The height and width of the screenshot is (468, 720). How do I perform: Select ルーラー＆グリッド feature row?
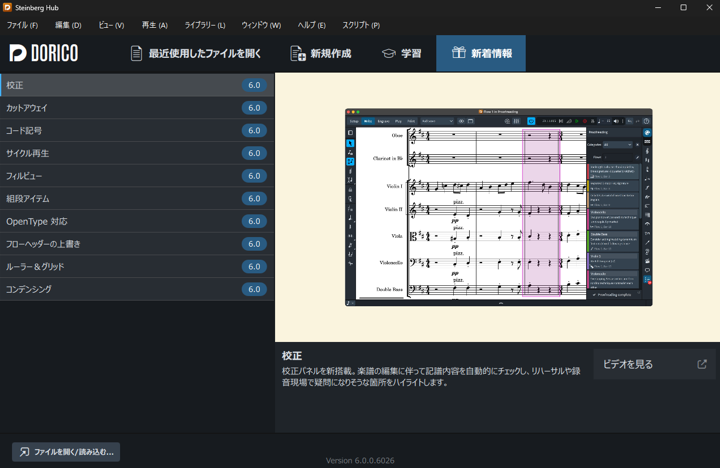pyautogui.click(x=137, y=266)
